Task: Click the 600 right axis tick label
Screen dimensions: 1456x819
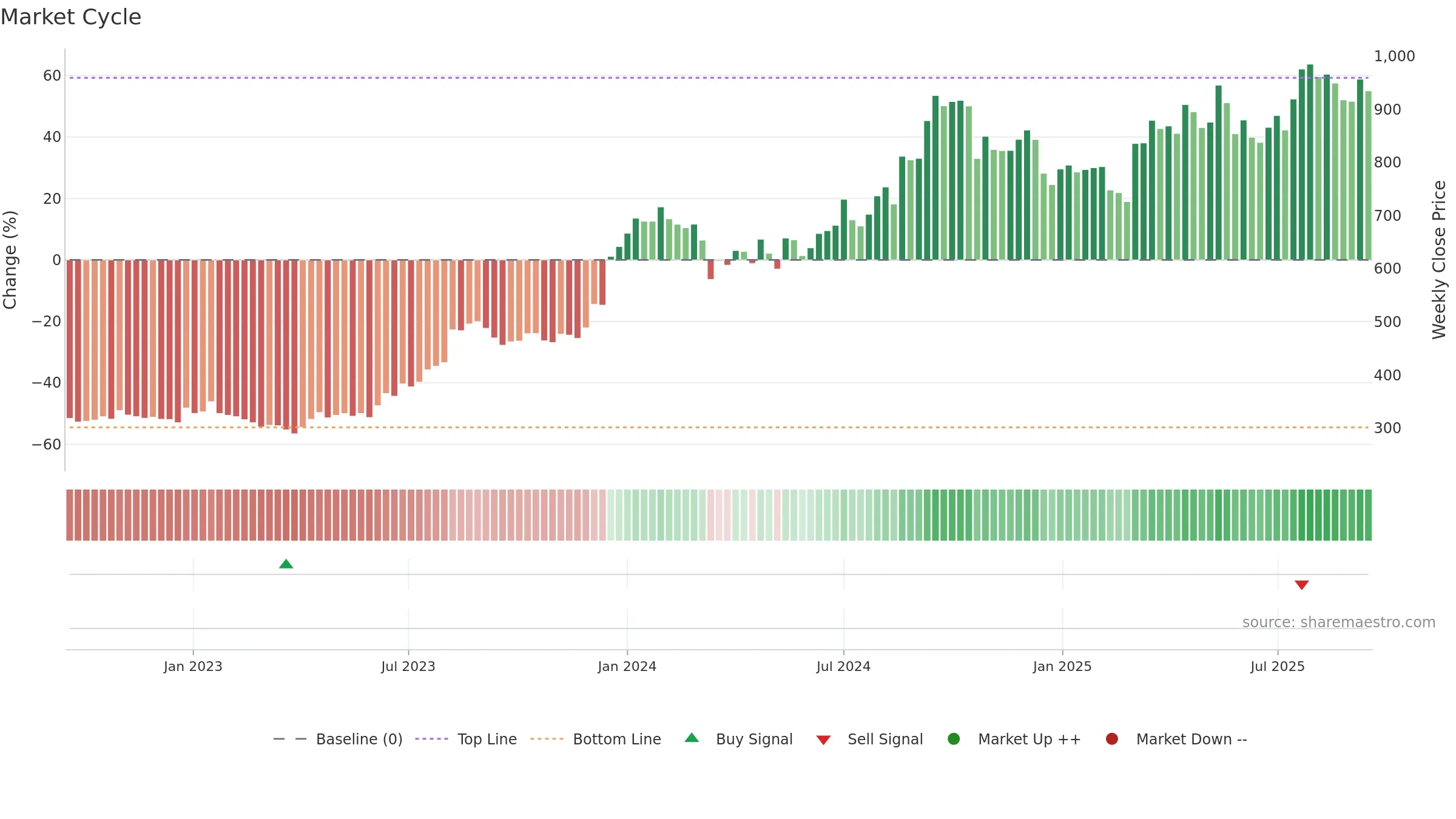Action: pyautogui.click(x=1387, y=269)
